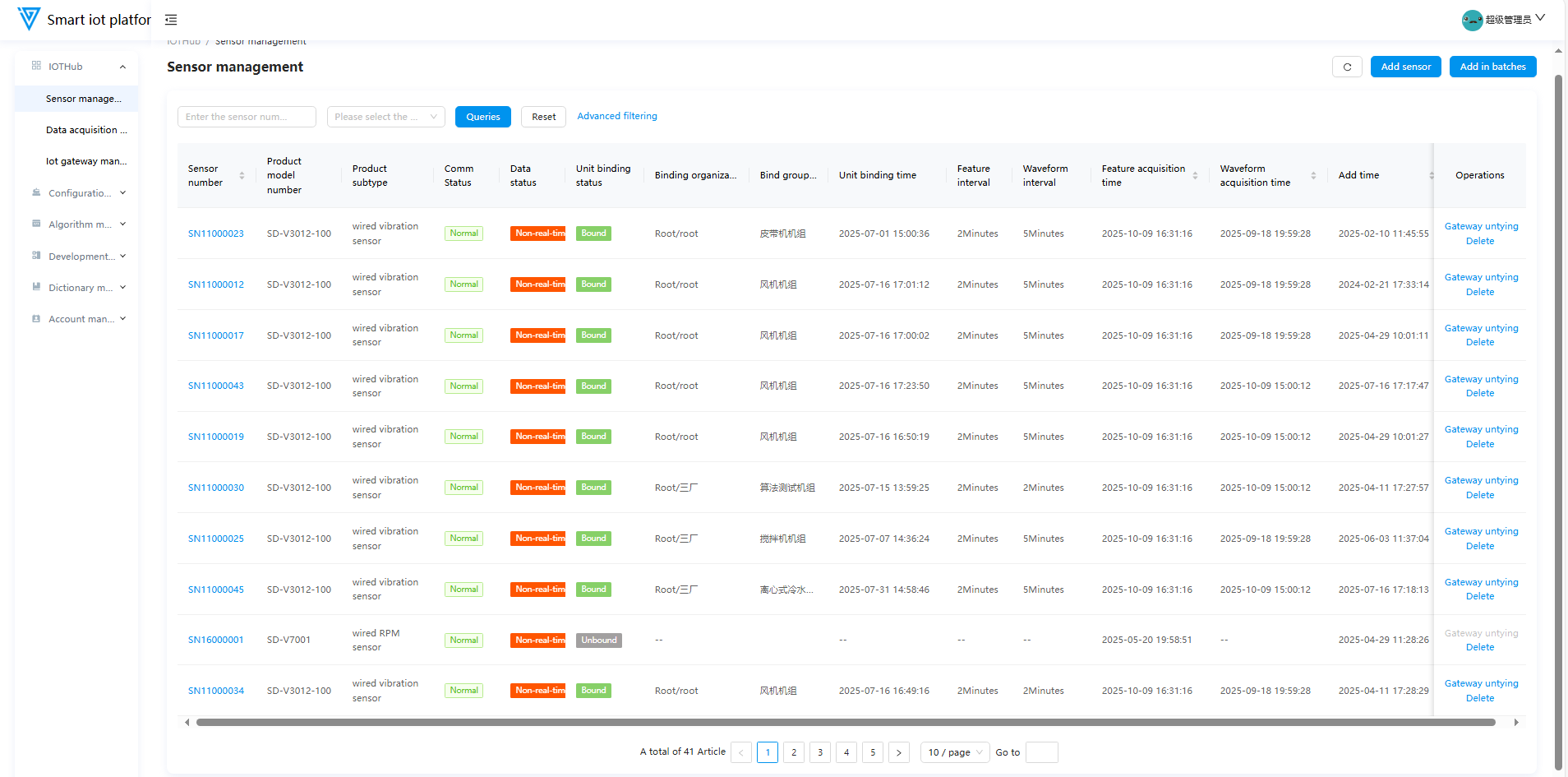Open Data acquisition menu item
1568x777 pixels.
[x=86, y=130]
